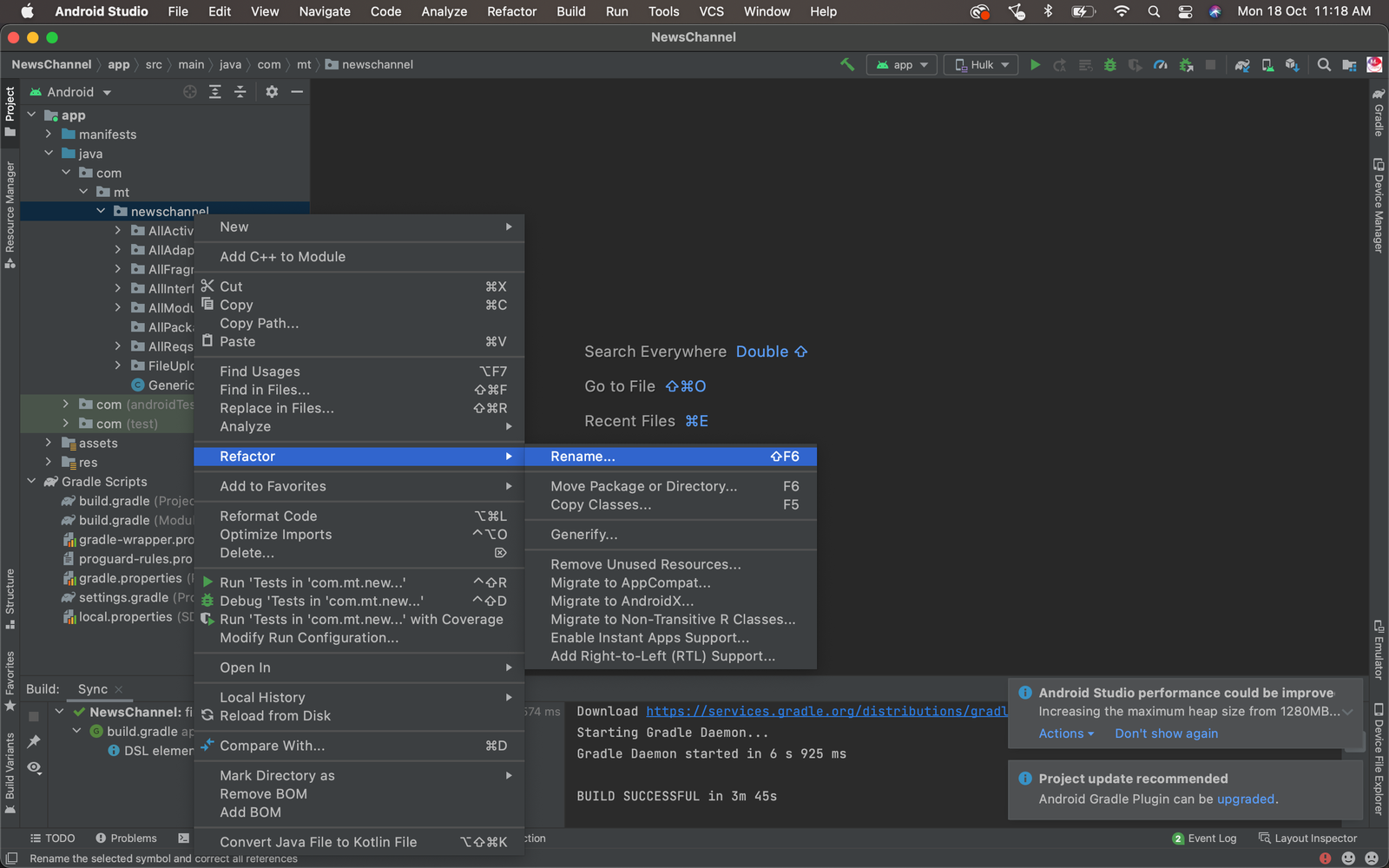
Task: Click Select Opened File target icon
Action: click(190, 92)
